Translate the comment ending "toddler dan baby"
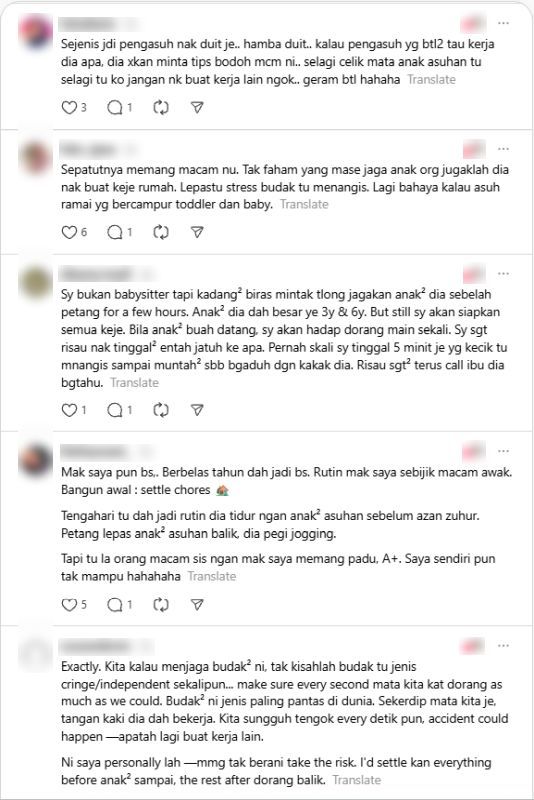This screenshot has width=534, height=800. pyautogui.click(x=304, y=204)
